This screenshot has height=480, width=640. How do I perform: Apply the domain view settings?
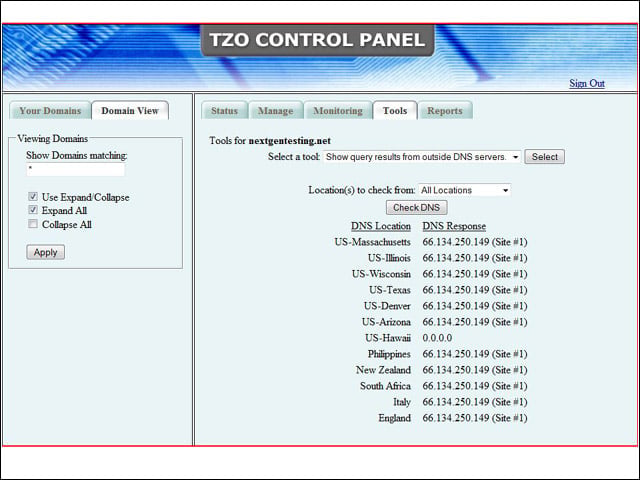coord(45,252)
